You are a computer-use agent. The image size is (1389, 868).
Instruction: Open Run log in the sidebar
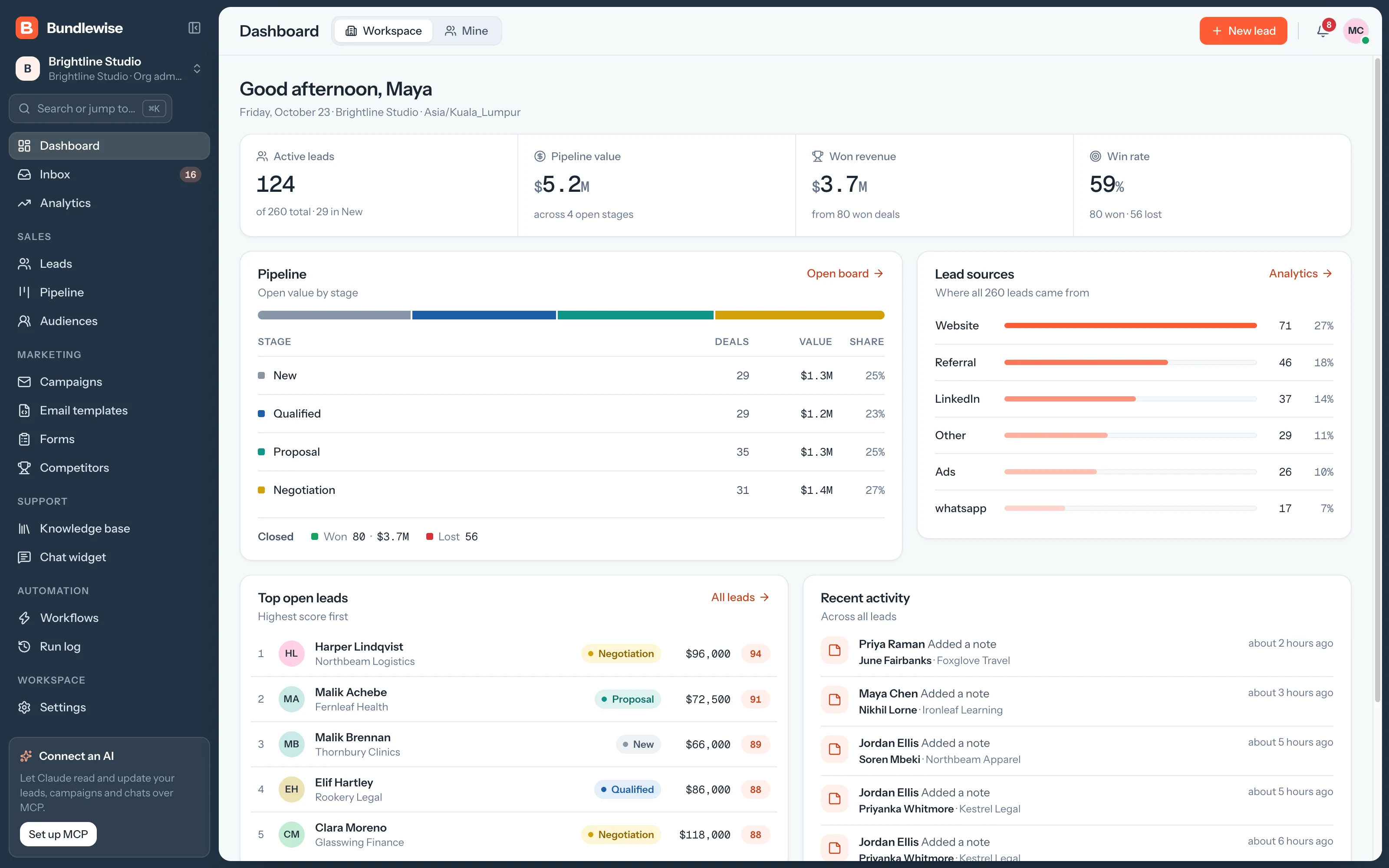pos(109,647)
